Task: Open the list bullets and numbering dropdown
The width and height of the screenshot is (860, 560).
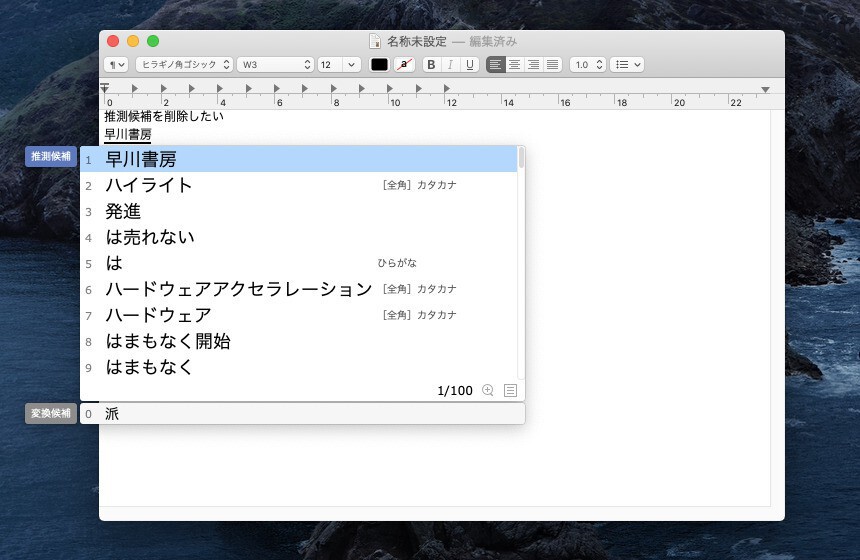Action: click(627, 64)
